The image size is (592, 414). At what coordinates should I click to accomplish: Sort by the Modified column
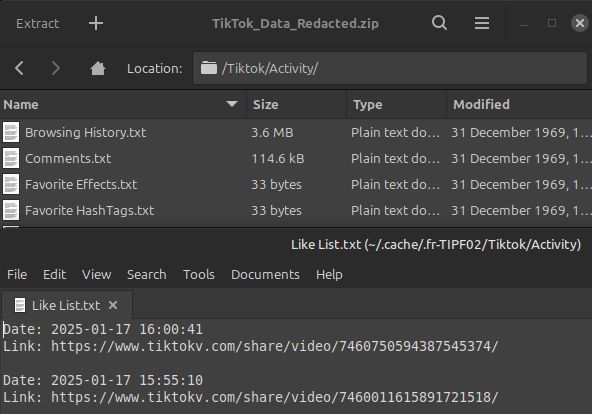519,104
